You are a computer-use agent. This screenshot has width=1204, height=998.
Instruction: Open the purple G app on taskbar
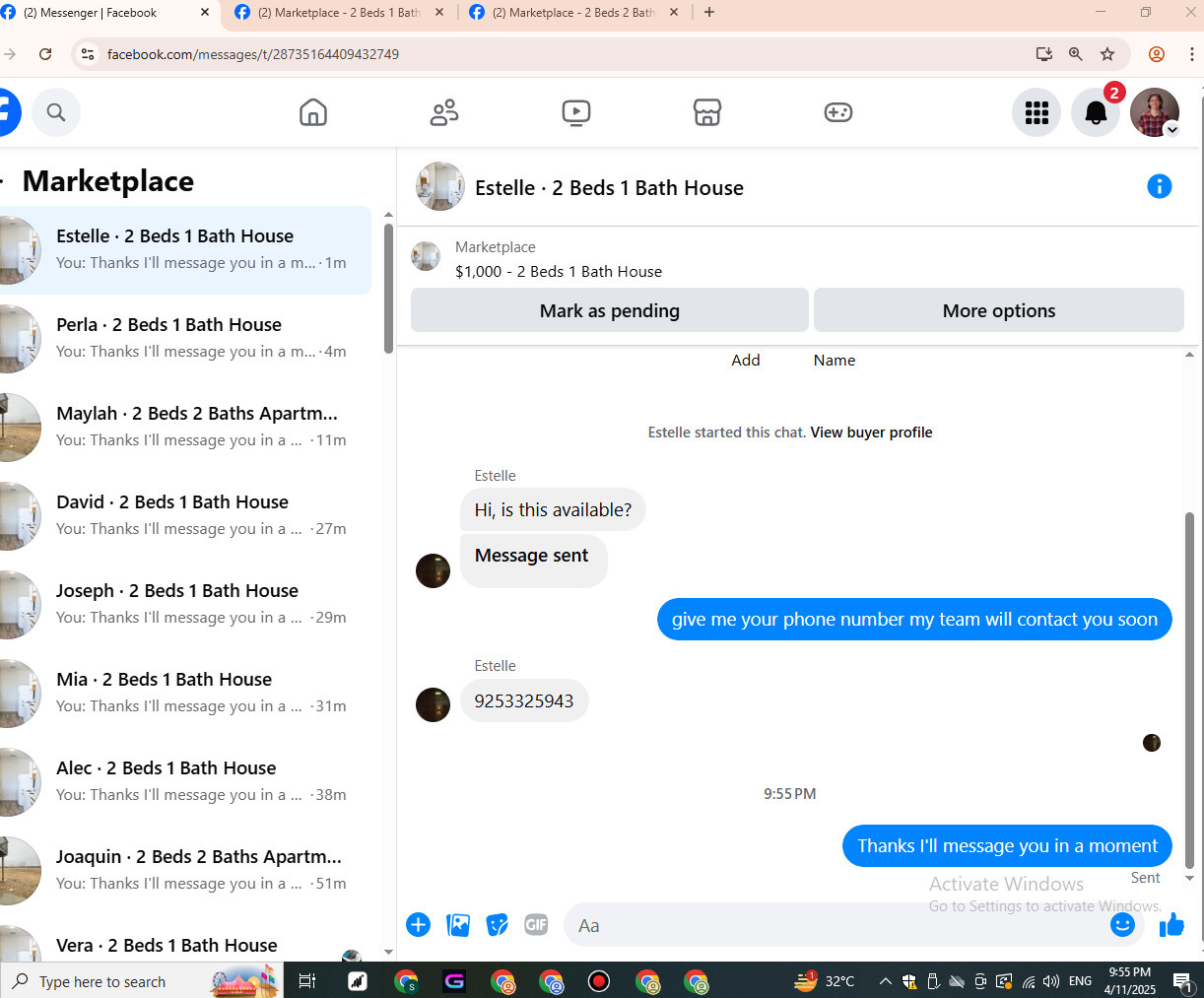tap(454, 981)
